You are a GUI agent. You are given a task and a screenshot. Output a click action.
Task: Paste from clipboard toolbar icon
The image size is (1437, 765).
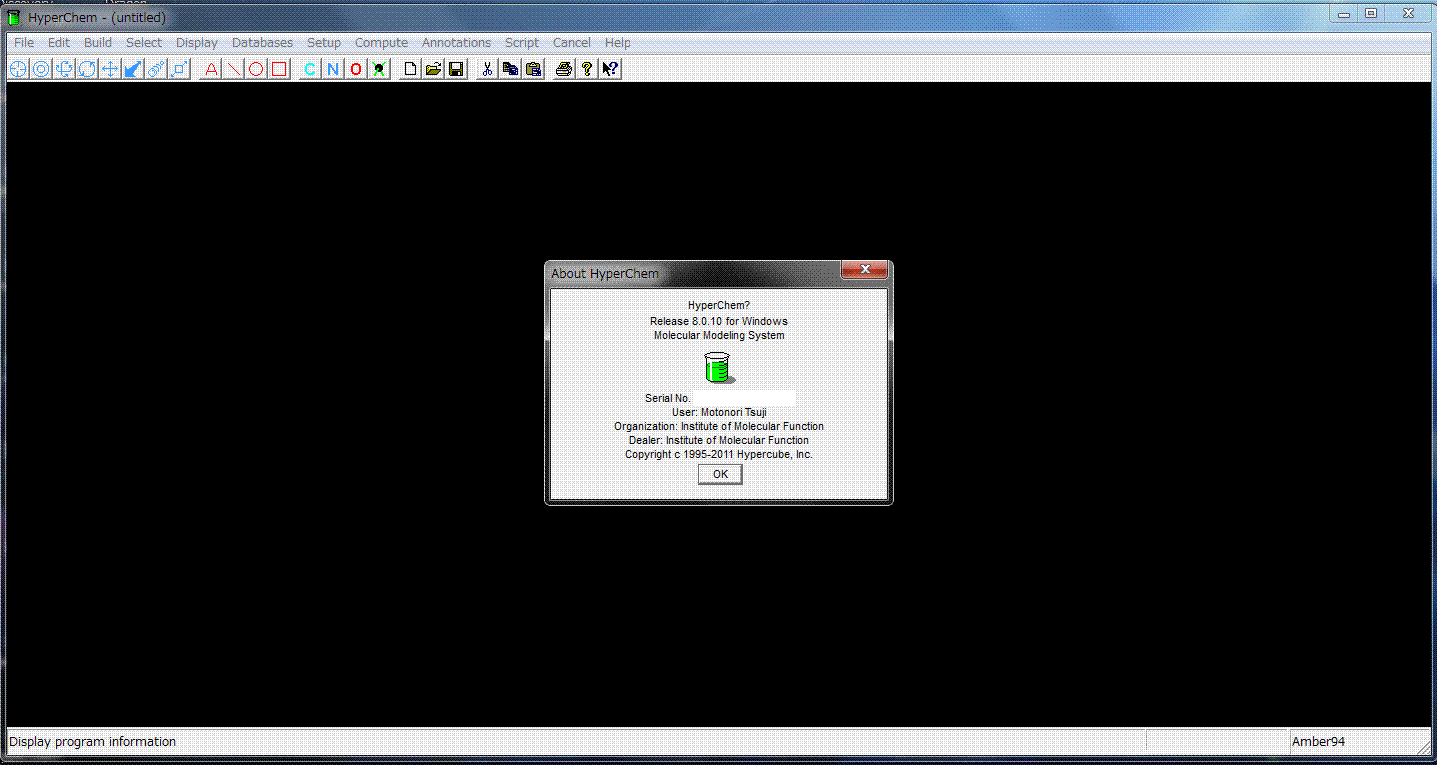click(533, 69)
